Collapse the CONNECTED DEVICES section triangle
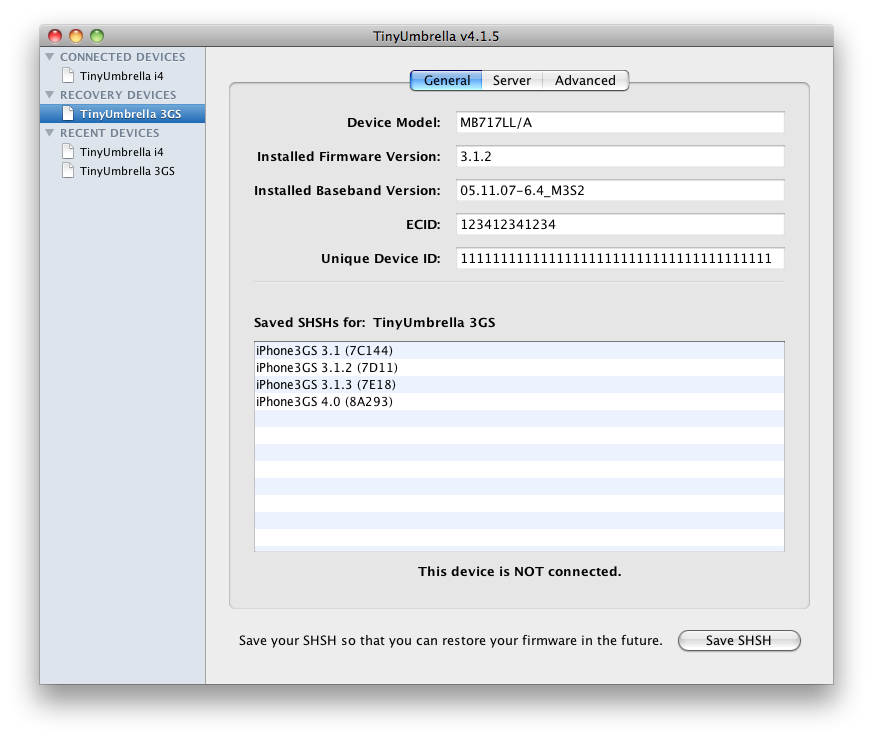Viewport: 873px width, 739px height. point(50,57)
